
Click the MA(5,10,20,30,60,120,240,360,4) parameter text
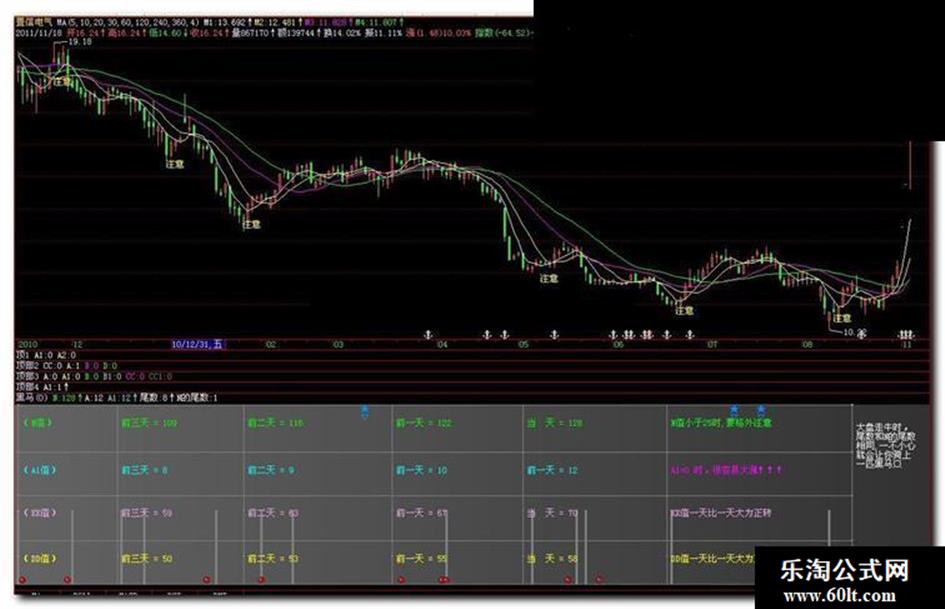(128, 22)
